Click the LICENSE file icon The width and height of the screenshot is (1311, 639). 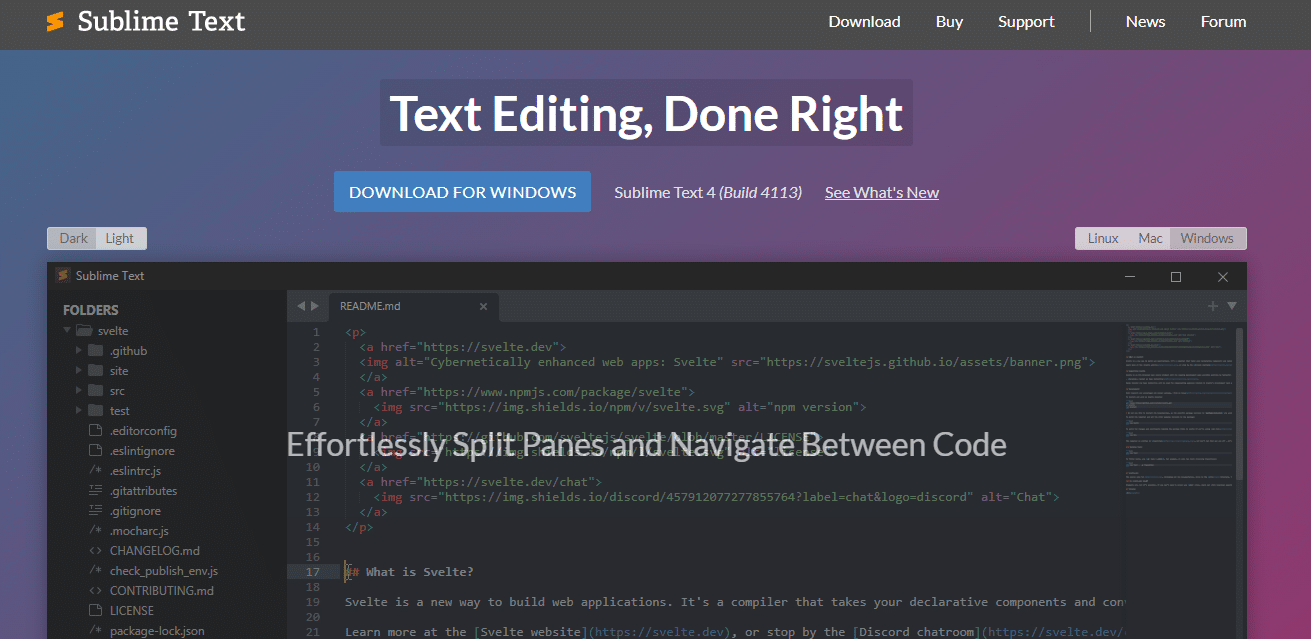tap(96, 610)
